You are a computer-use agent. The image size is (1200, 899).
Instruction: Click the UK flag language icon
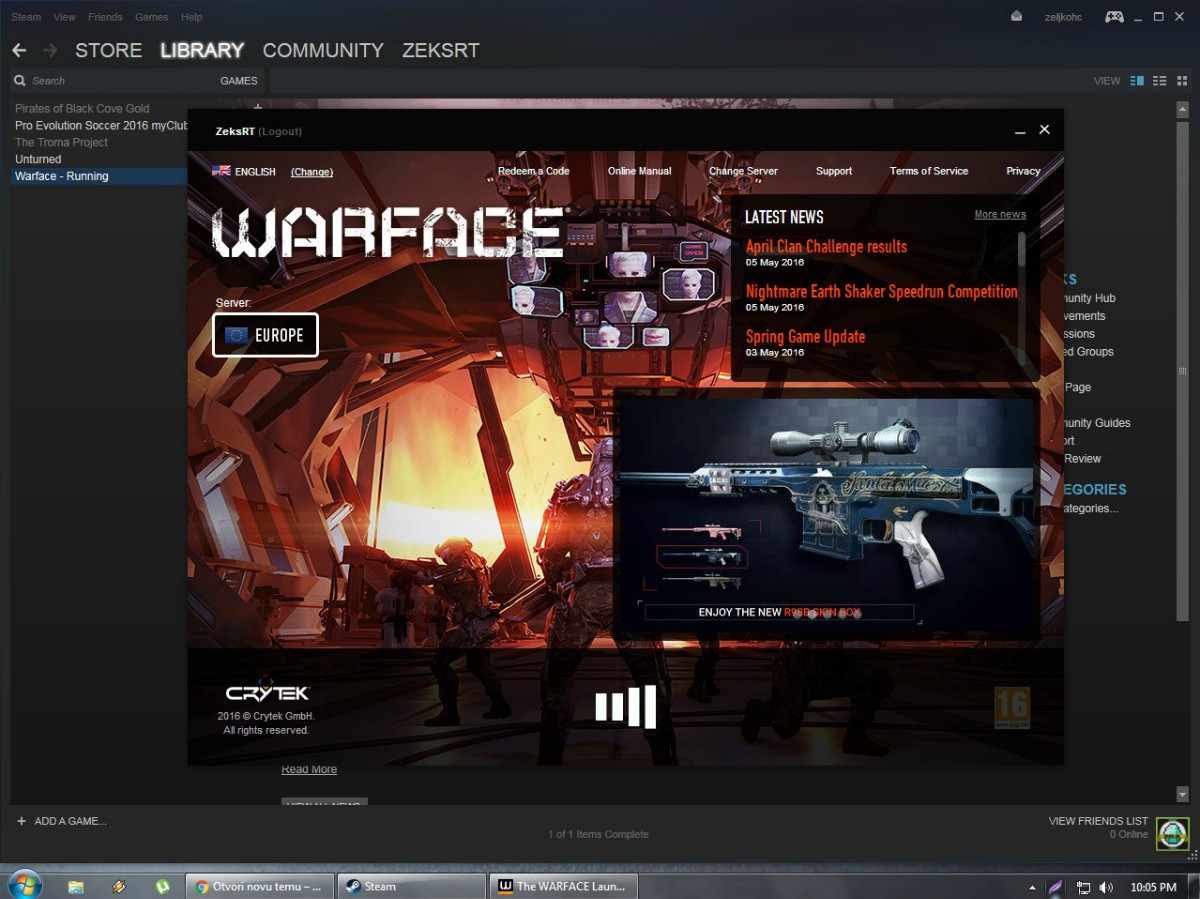(221, 171)
